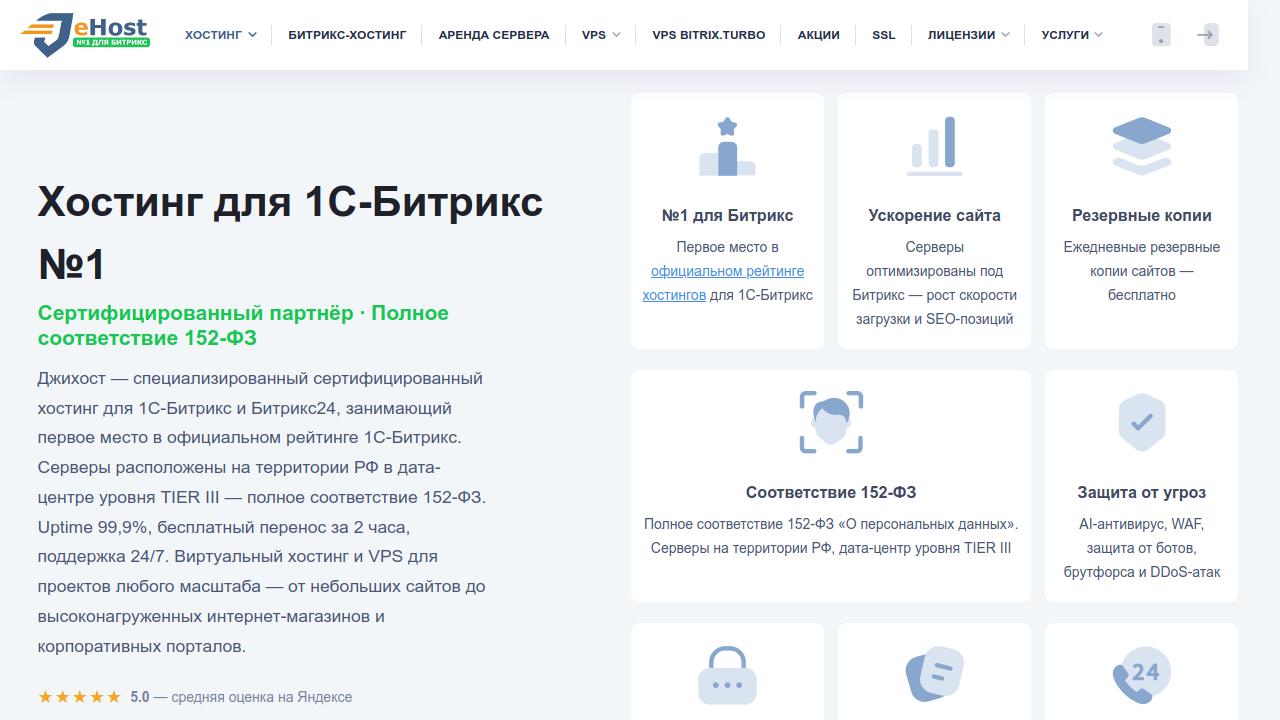
Task: Click the Серверы оптимизированы под Битрикс description
Action: 934,283
